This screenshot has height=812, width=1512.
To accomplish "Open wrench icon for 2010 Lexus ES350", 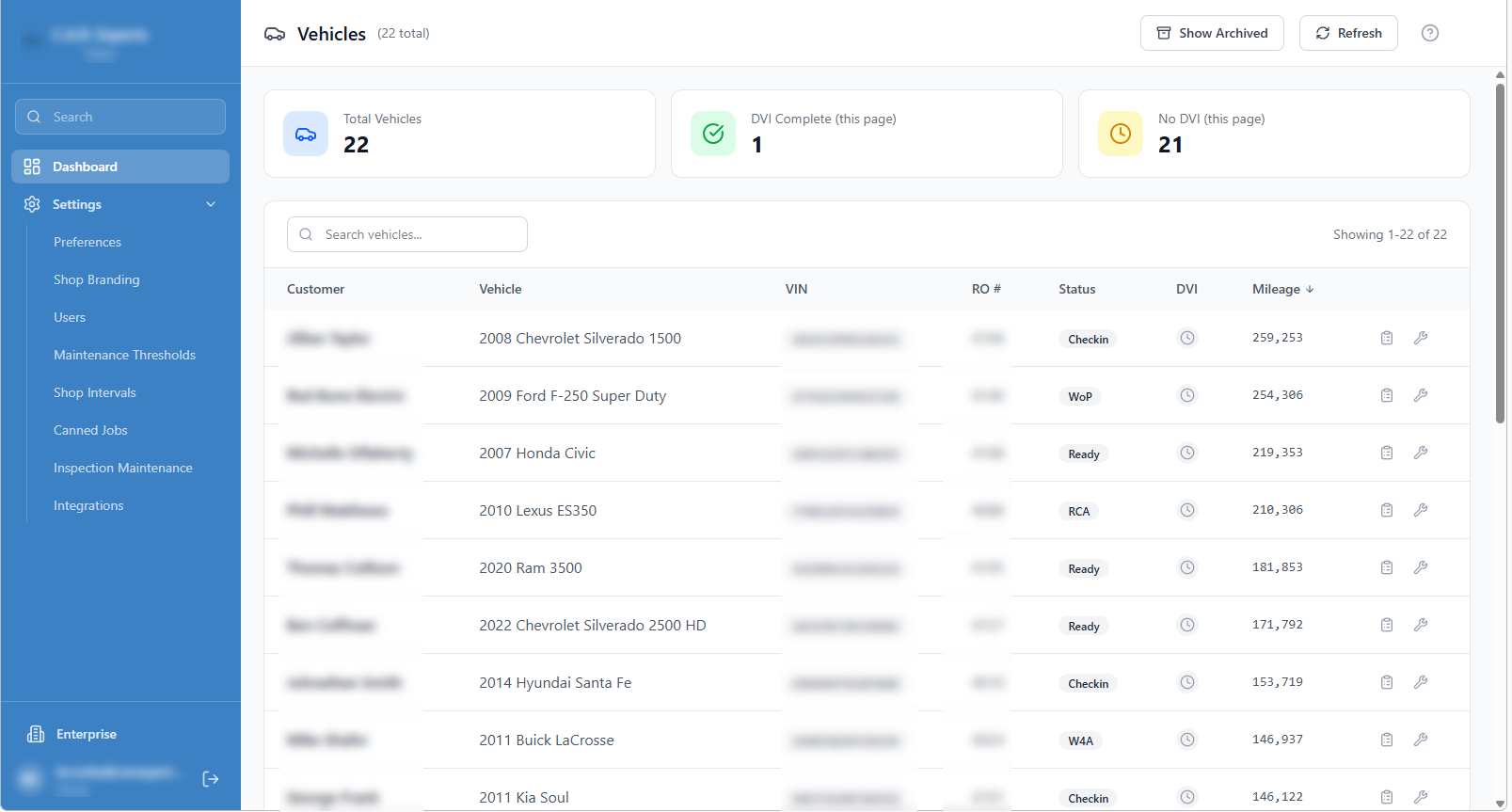I will (x=1420, y=510).
